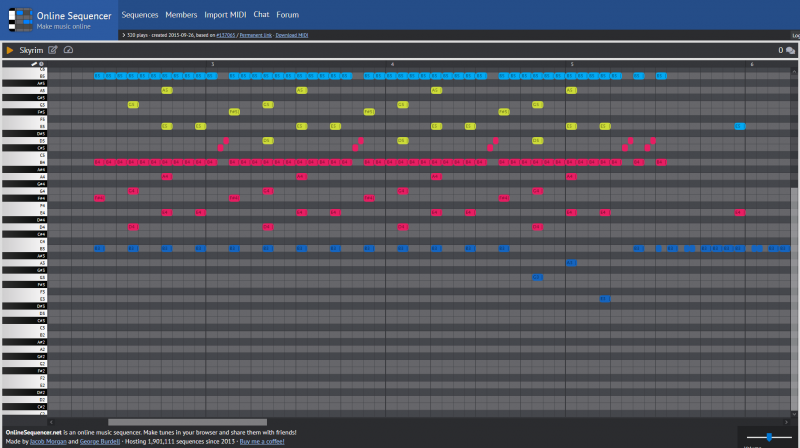This screenshot has width=800, height=448.
Task: Click the A2 piano key
Action: click(24, 350)
